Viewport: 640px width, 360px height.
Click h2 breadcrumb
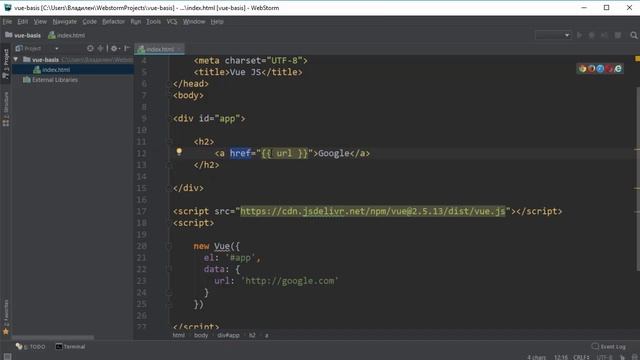click(x=252, y=335)
